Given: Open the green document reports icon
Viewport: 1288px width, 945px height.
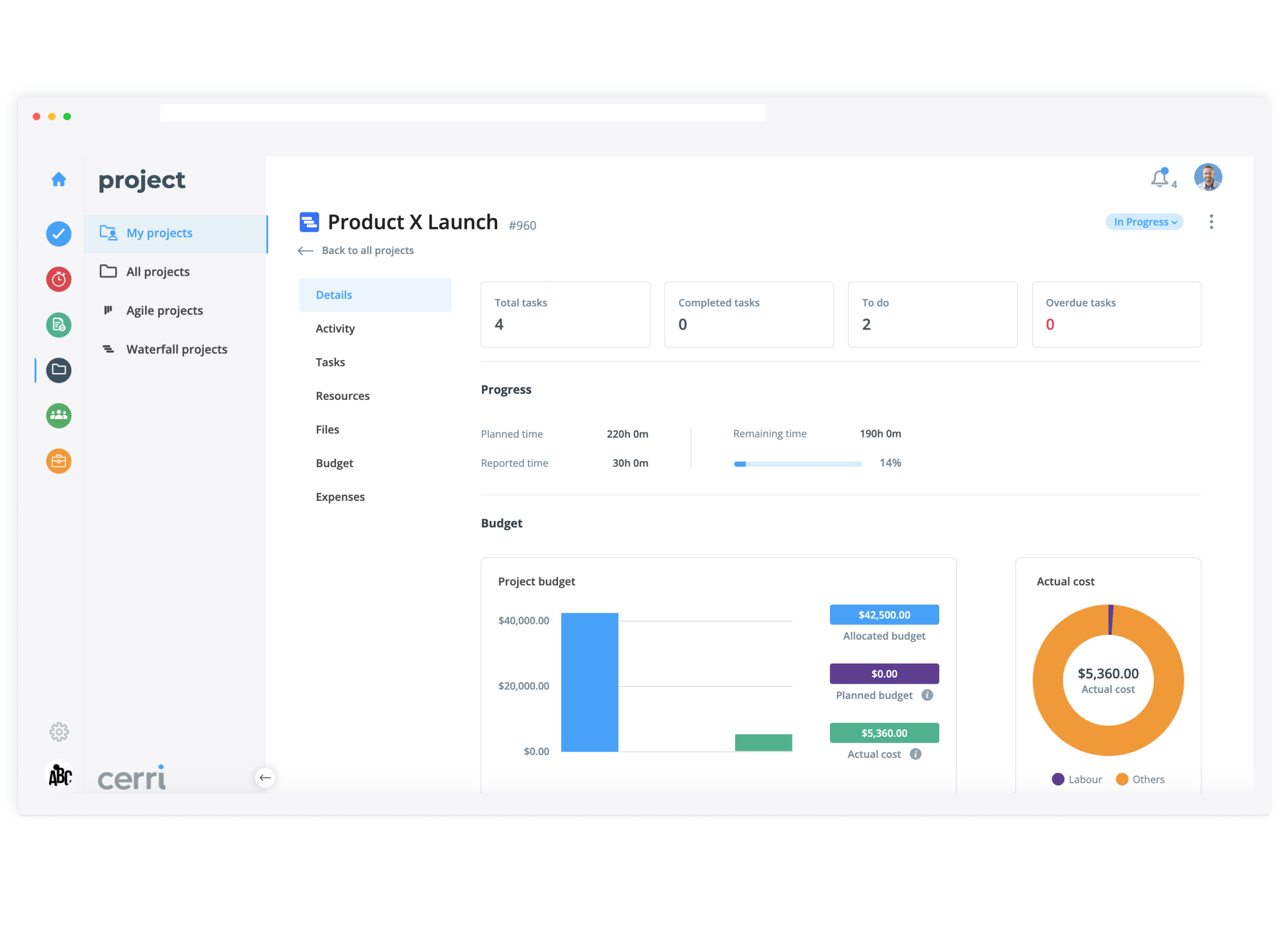Looking at the screenshot, I should pyautogui.click(x=58, y=325).
